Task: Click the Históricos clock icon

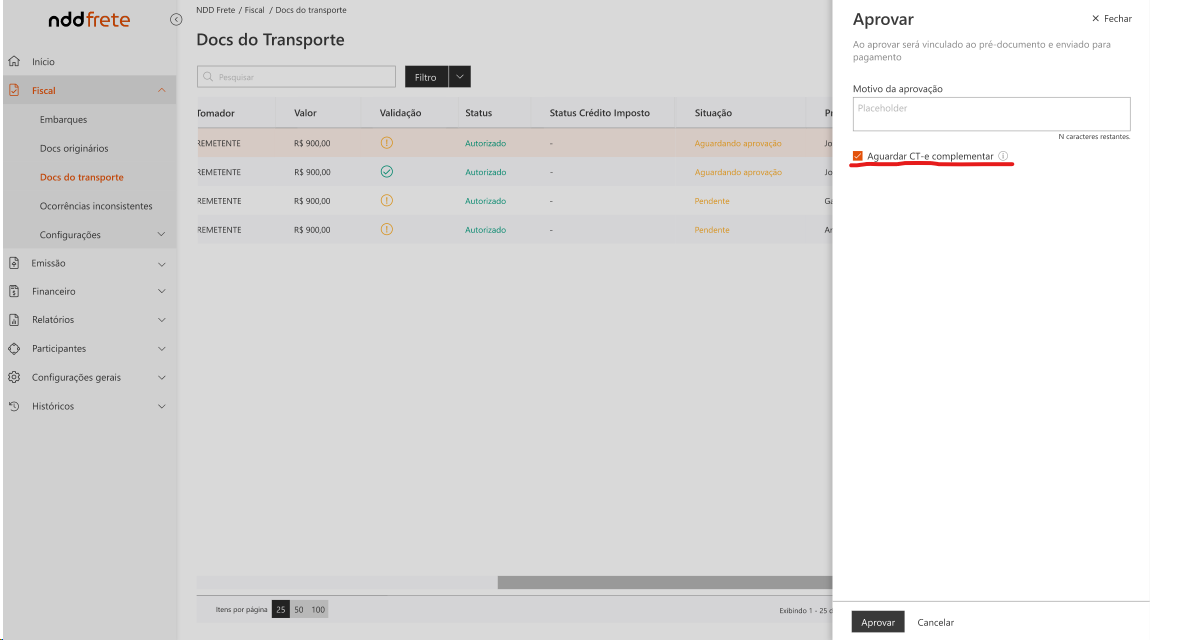Action: point(14,406)
